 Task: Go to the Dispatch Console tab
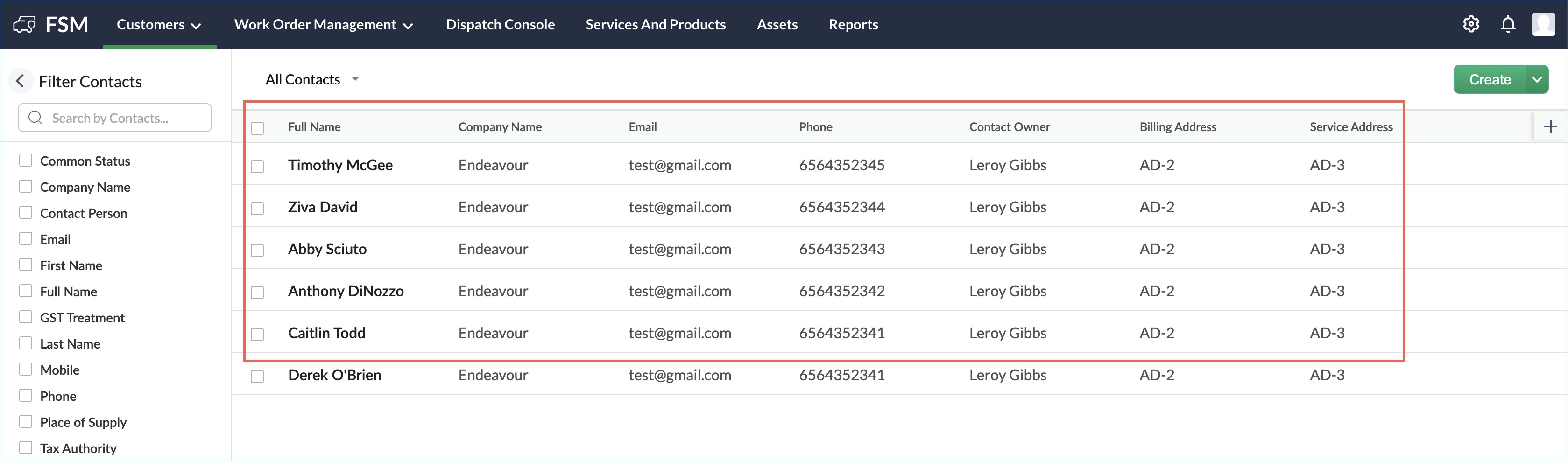[500, 25]
